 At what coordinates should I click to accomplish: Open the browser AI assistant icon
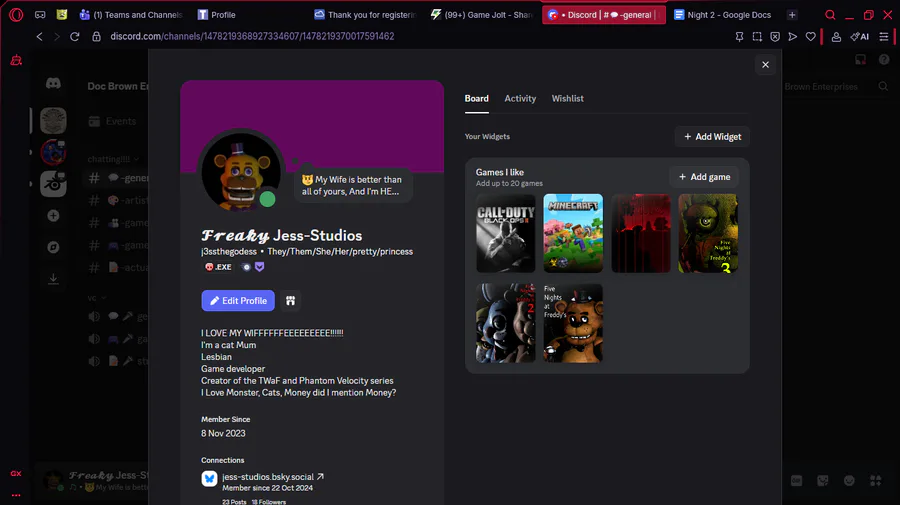pos(859,37)
